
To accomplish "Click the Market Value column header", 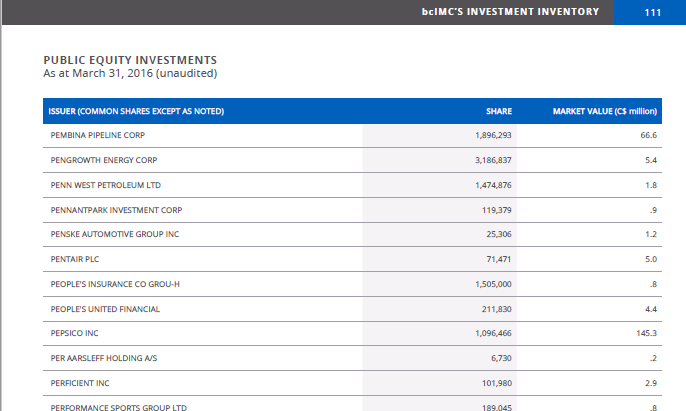I will tap(604, 110).
